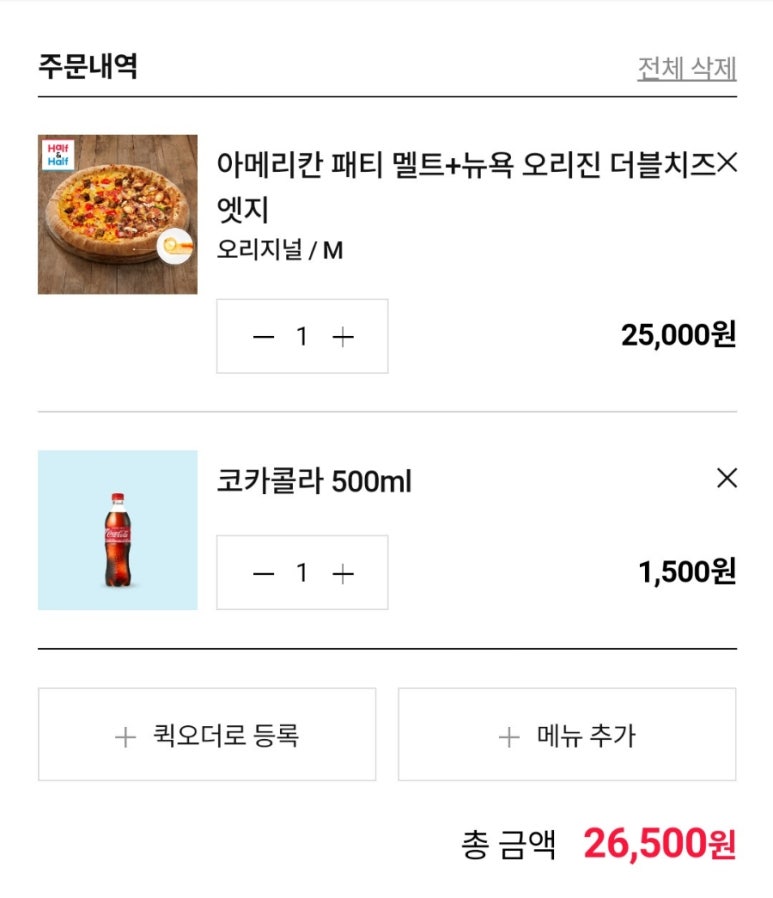The height and width of the screenshot is (898, 773).
Task: Select the 코카콜라 500ml item name
Action: click(x=314, y=482)
